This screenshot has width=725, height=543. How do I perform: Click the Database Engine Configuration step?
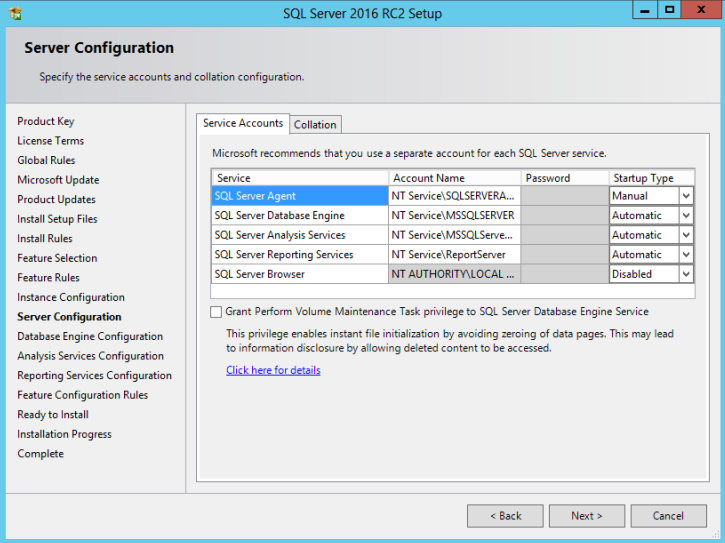click(90, 336)
